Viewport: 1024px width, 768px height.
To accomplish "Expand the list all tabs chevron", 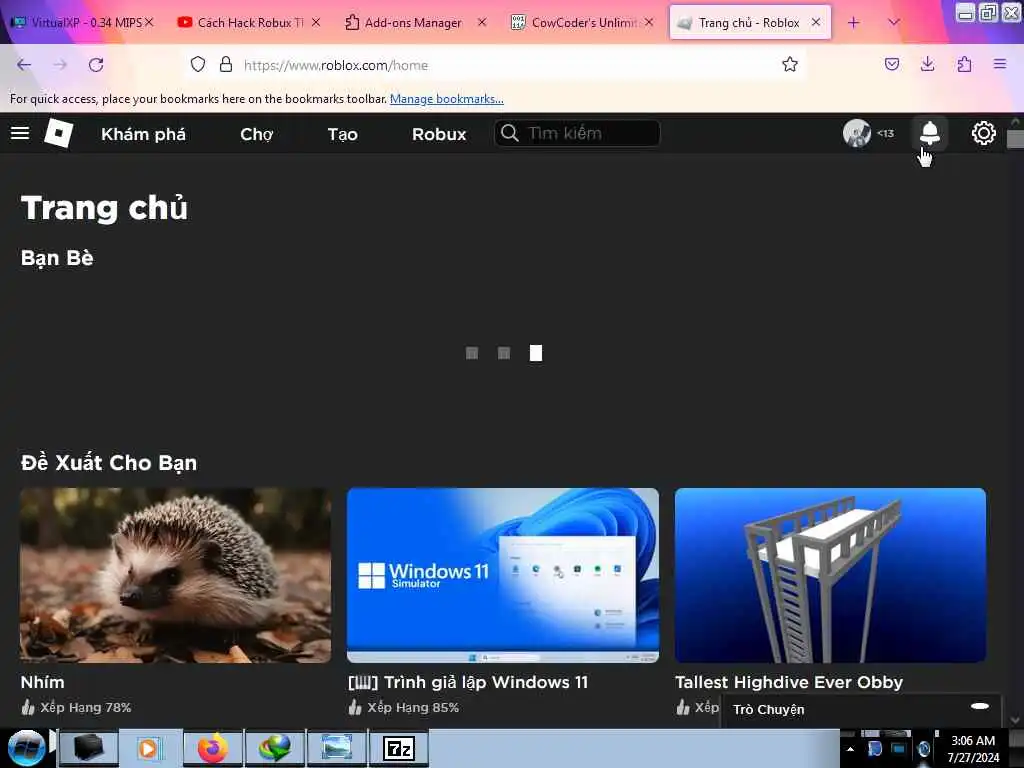I will [x=894, y=23].
